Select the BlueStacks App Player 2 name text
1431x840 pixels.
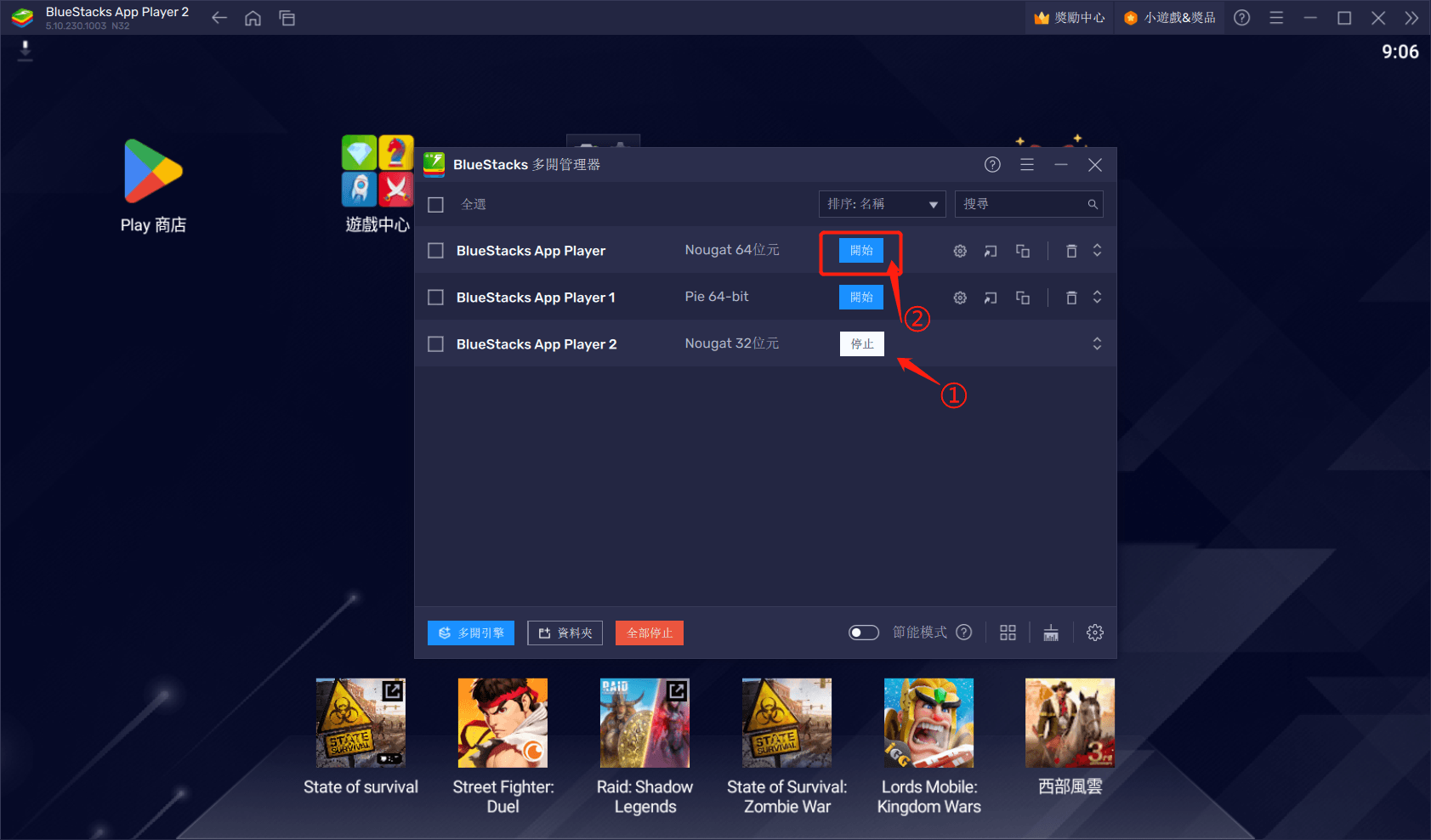[537, 344]
